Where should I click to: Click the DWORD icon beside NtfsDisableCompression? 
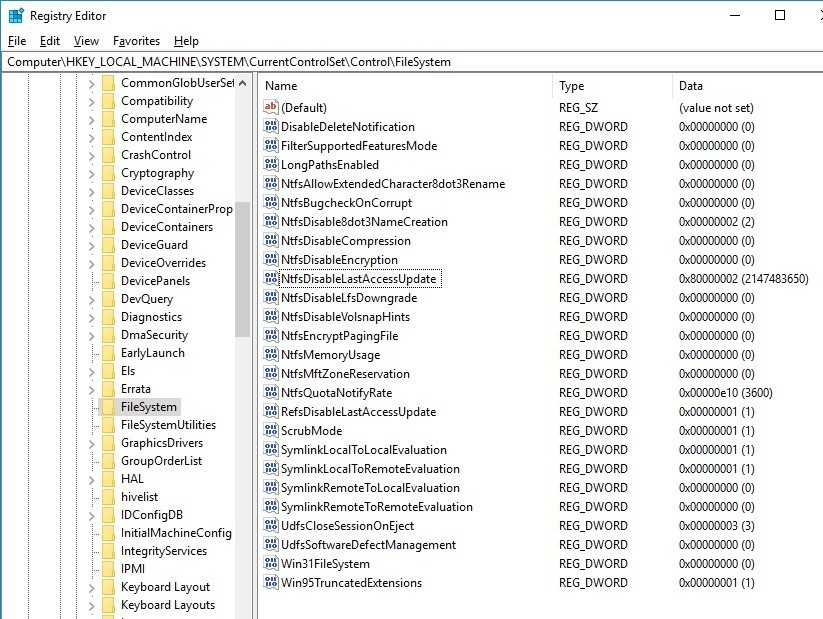pyautogui.click(x=271, y=240)
